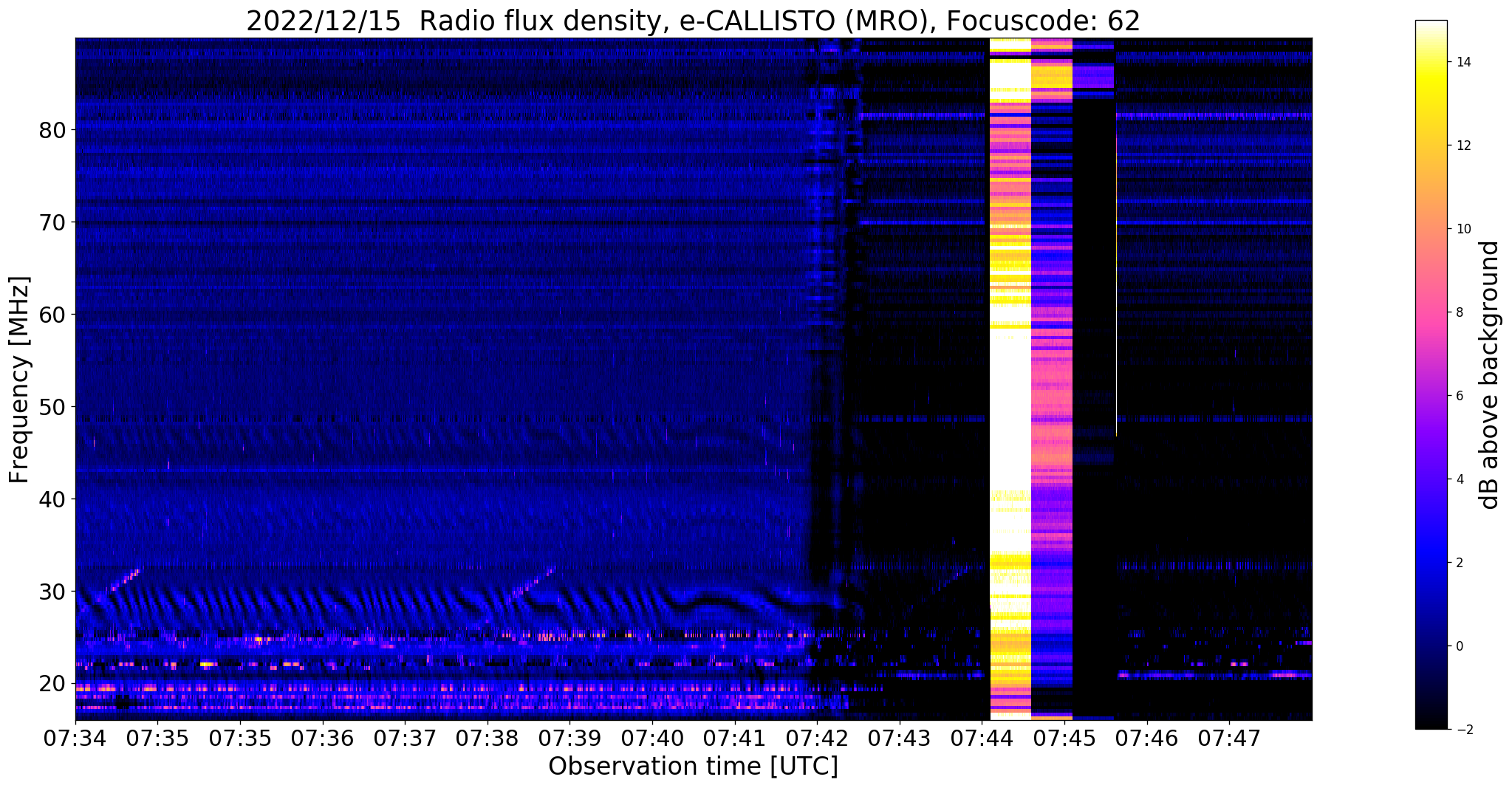Viewport: 1512px width, 788px height.
Task: Click the pink-orange burst column near 07:45
Action: tap(1052, 379)
